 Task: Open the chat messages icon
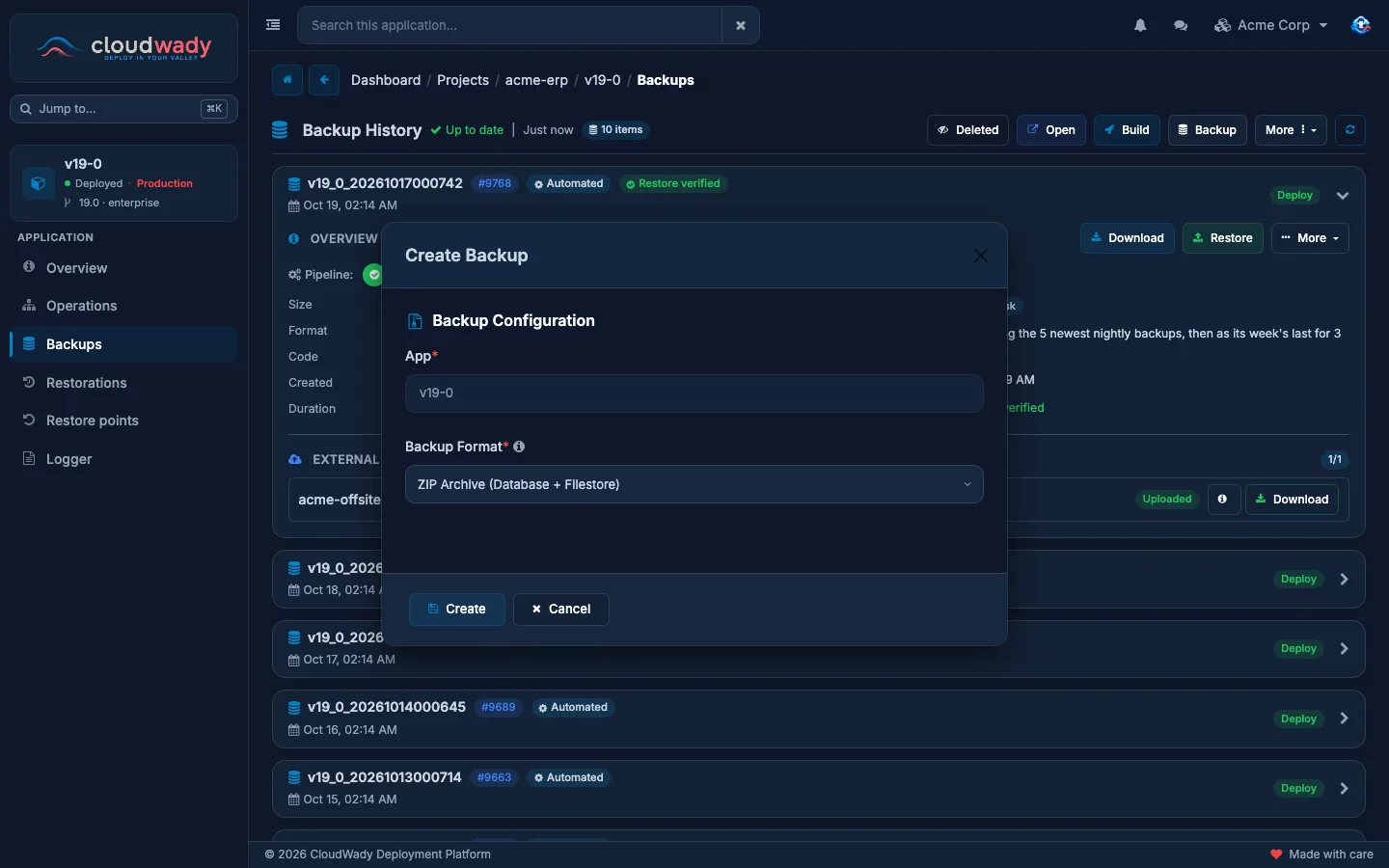1181,25
